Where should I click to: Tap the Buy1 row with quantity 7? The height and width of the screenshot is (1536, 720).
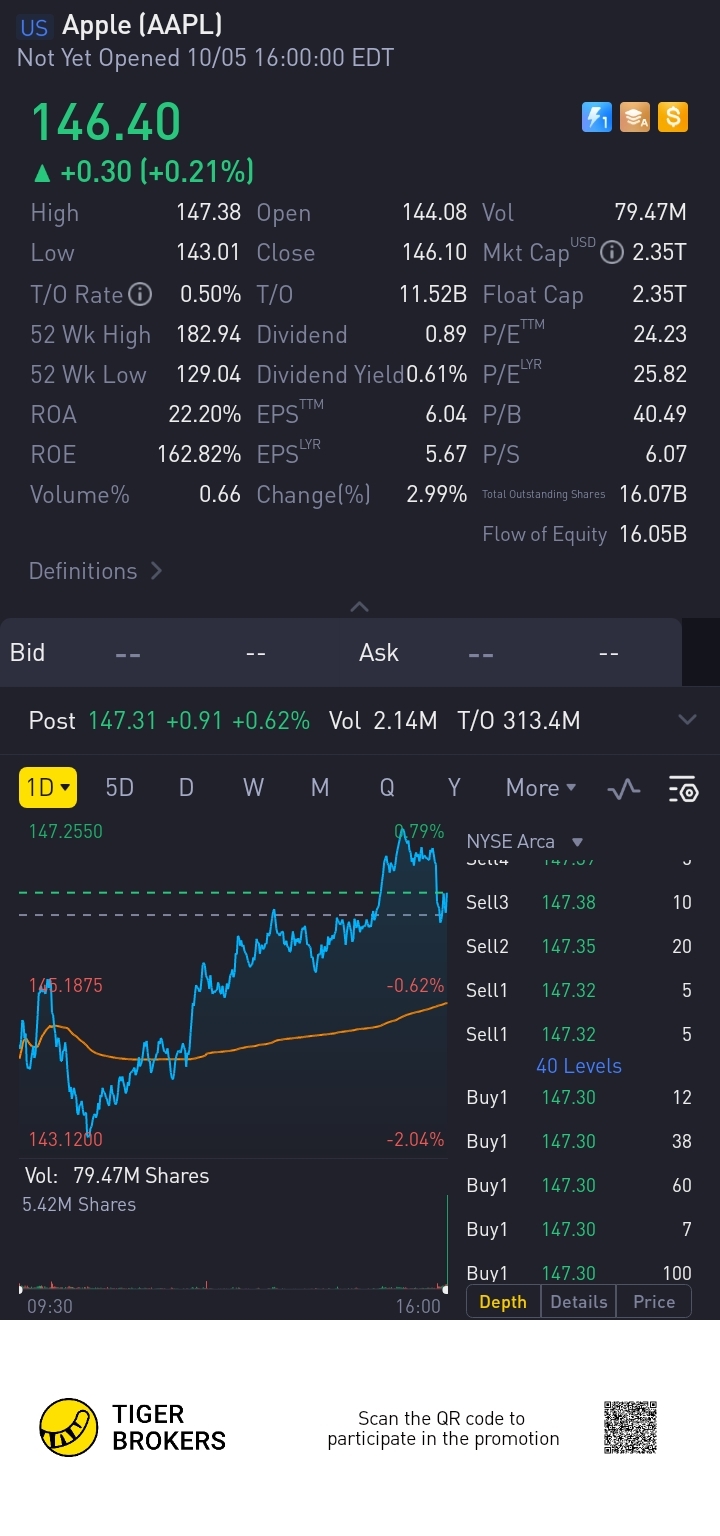click(x=579, y=1229)
